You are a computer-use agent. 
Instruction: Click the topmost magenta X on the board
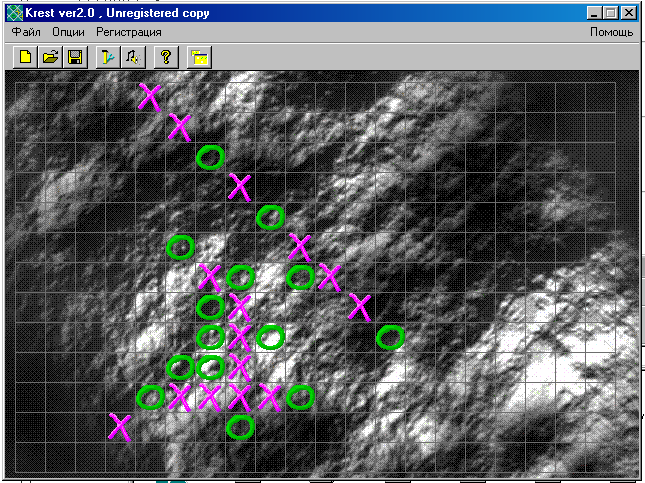pyautogui.click(x=150, y=97)
